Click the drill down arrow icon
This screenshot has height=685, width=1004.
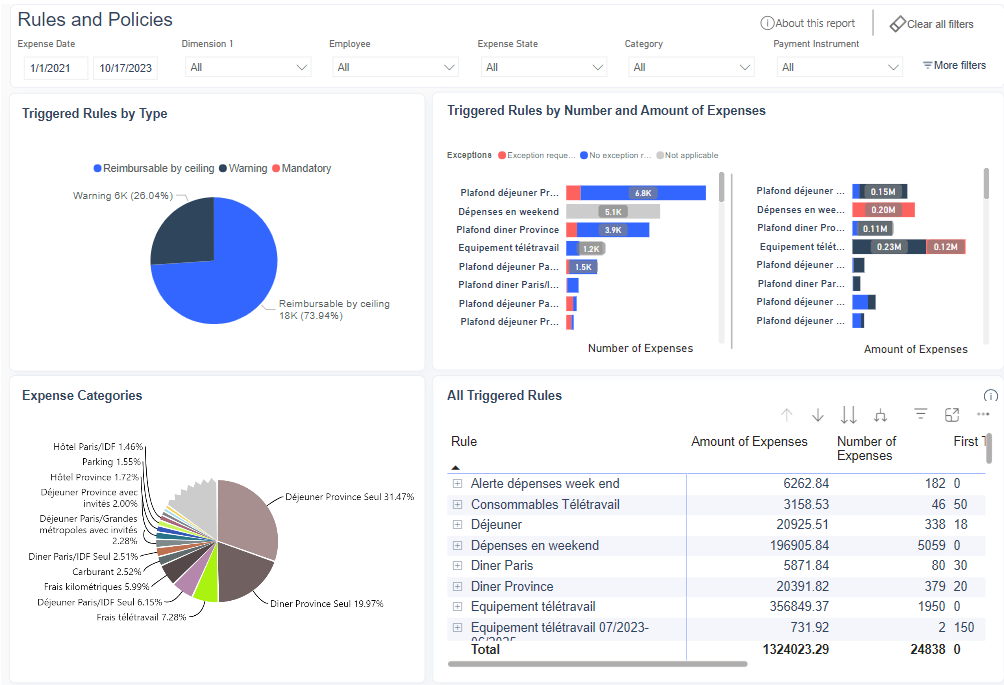point(818,415)
